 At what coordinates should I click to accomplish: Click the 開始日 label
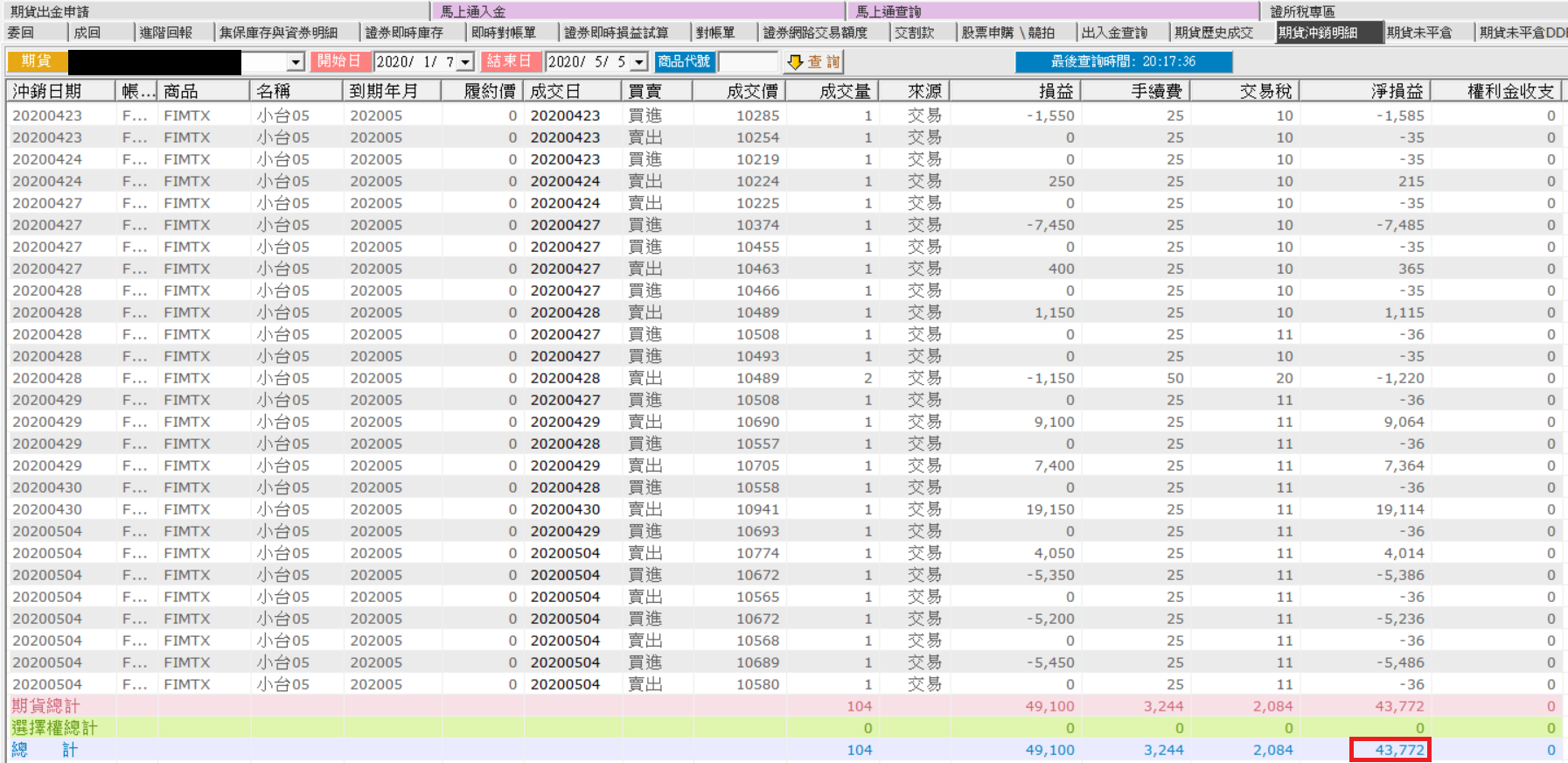[339, 61]
